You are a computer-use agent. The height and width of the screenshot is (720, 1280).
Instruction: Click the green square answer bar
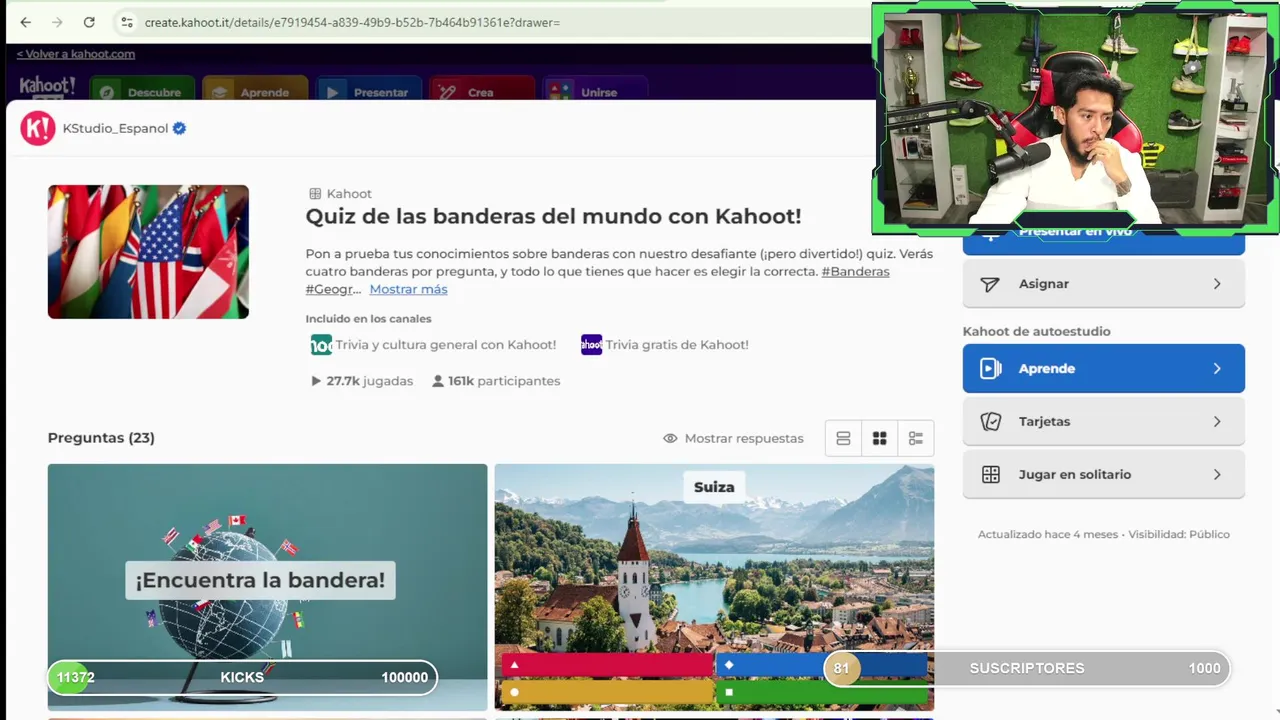pyautogui.click(x=824, y=692)
